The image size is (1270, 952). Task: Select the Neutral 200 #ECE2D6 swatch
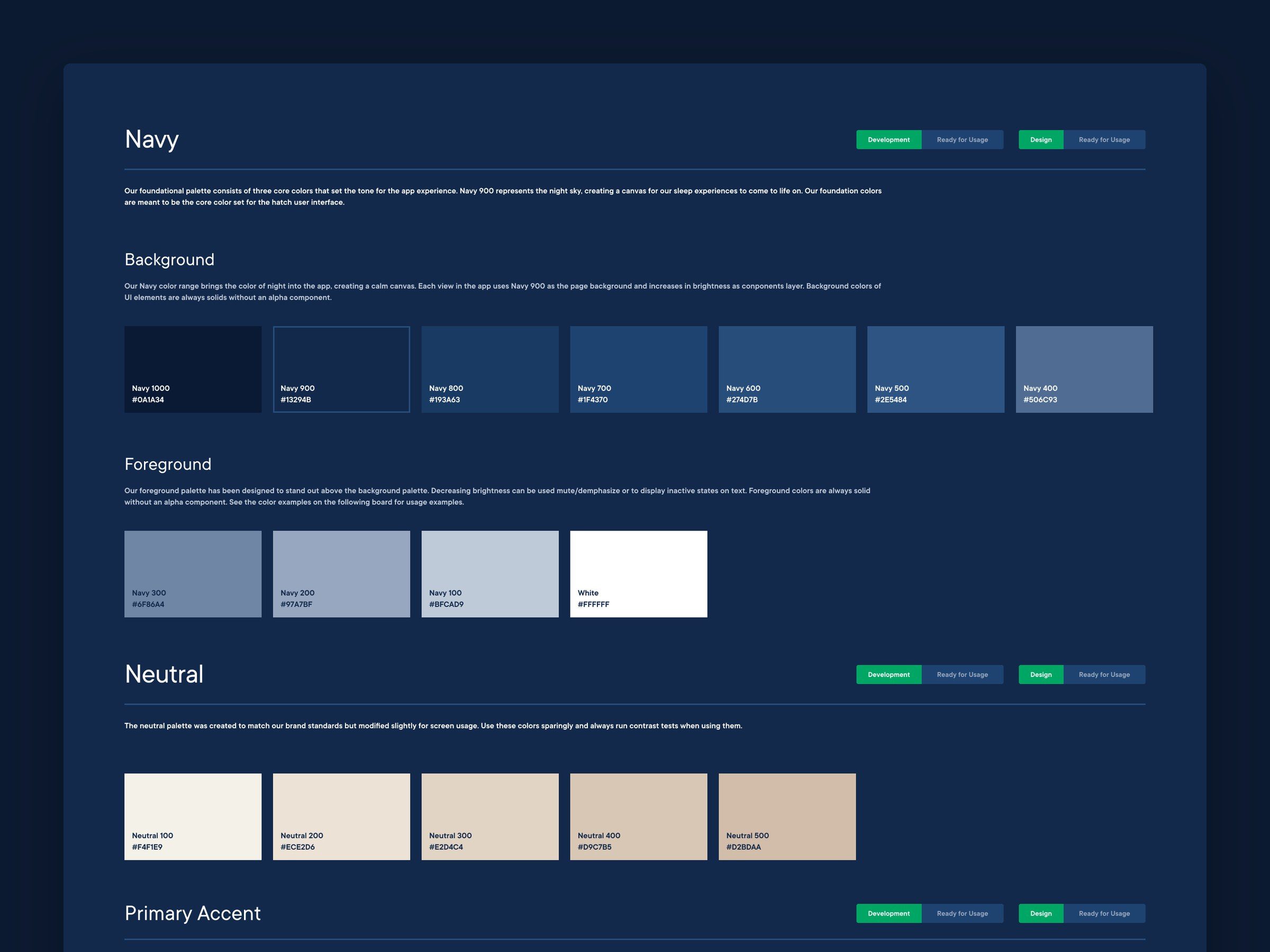(x=342, y=817)
